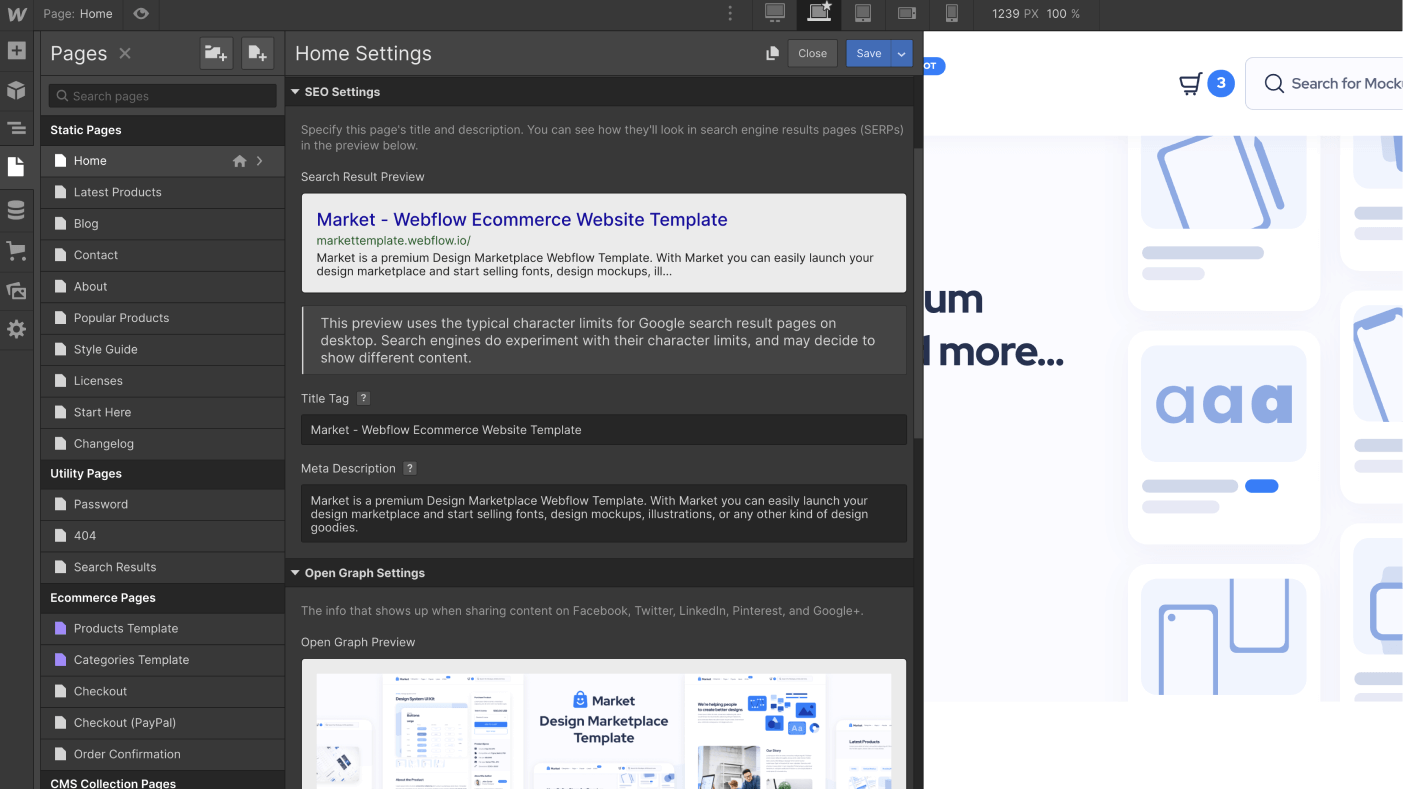Click the Open Graph preview image
Image resolution: width=1403 pixels, height=789 pixels.
[604, 730]
